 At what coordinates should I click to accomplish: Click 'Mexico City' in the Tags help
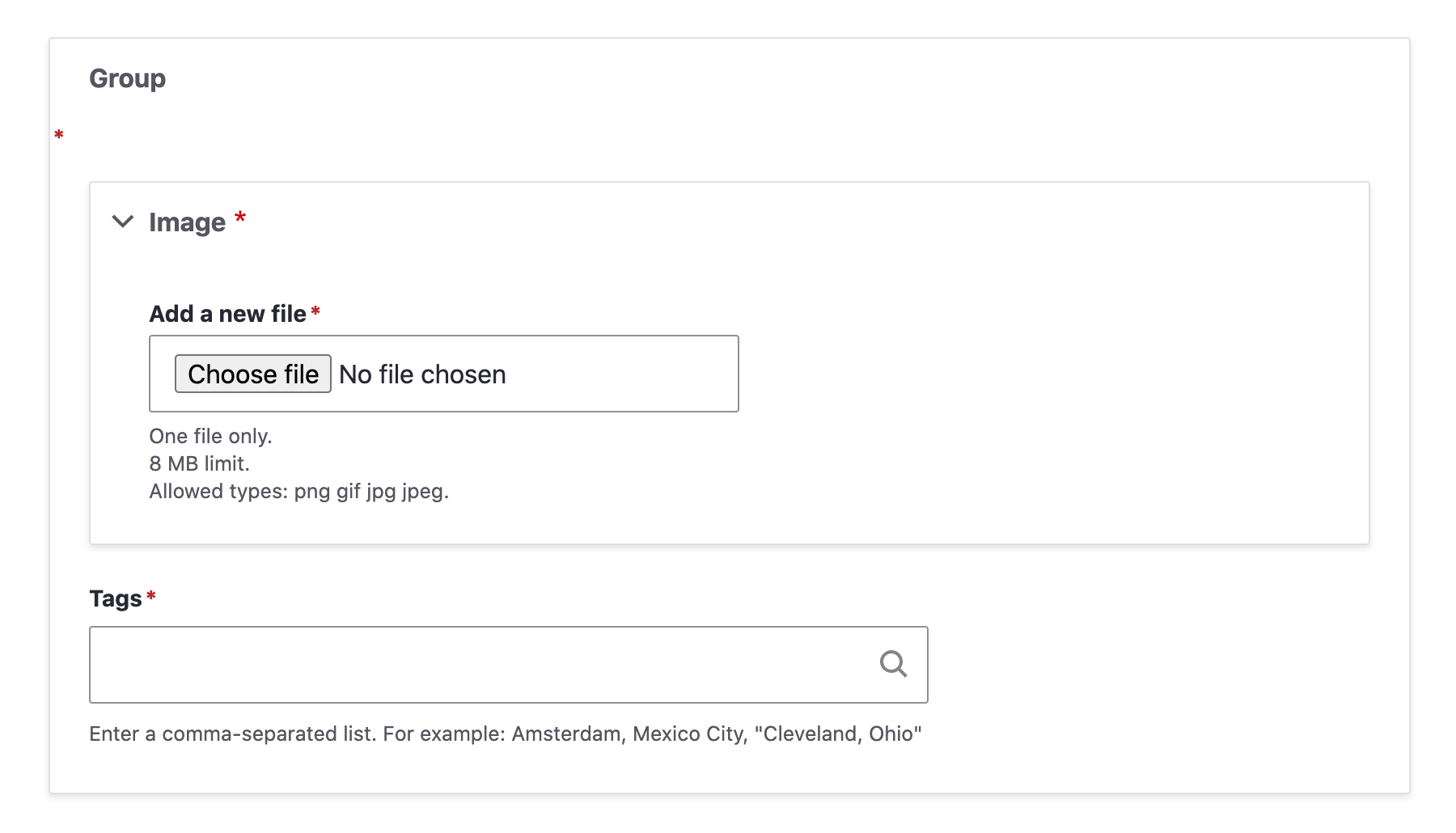688,734
